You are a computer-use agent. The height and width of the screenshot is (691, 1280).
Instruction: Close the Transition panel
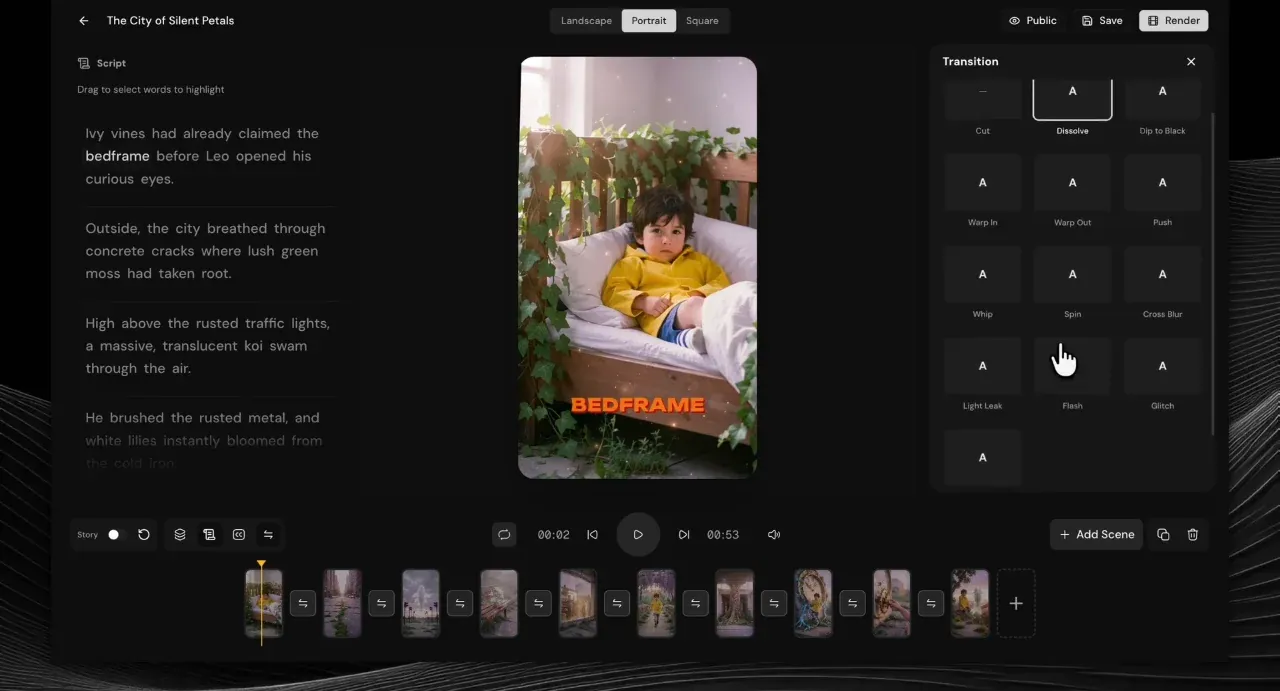(x=1191, y=62)
